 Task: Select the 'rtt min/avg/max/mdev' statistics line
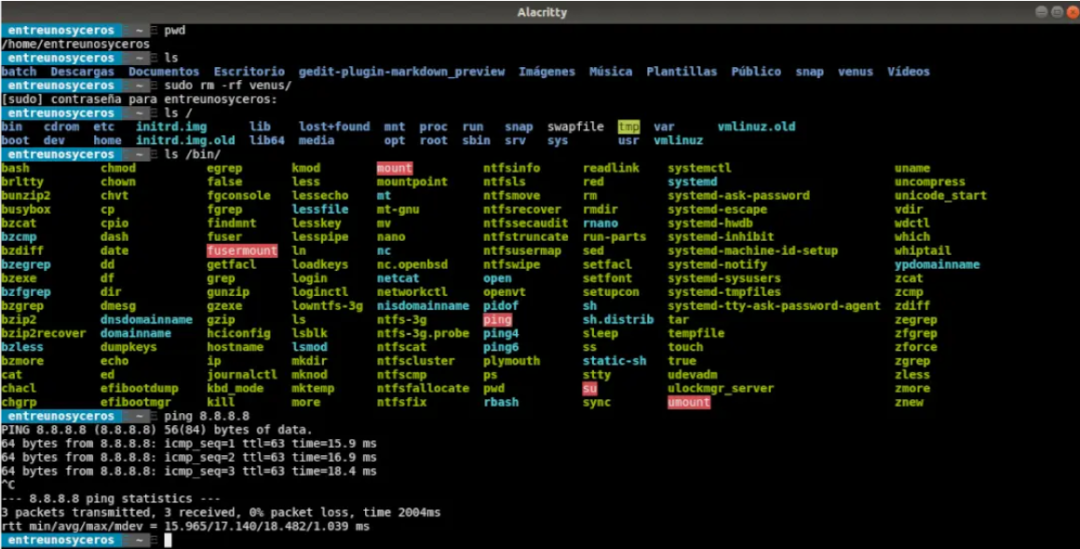[185, 526]
